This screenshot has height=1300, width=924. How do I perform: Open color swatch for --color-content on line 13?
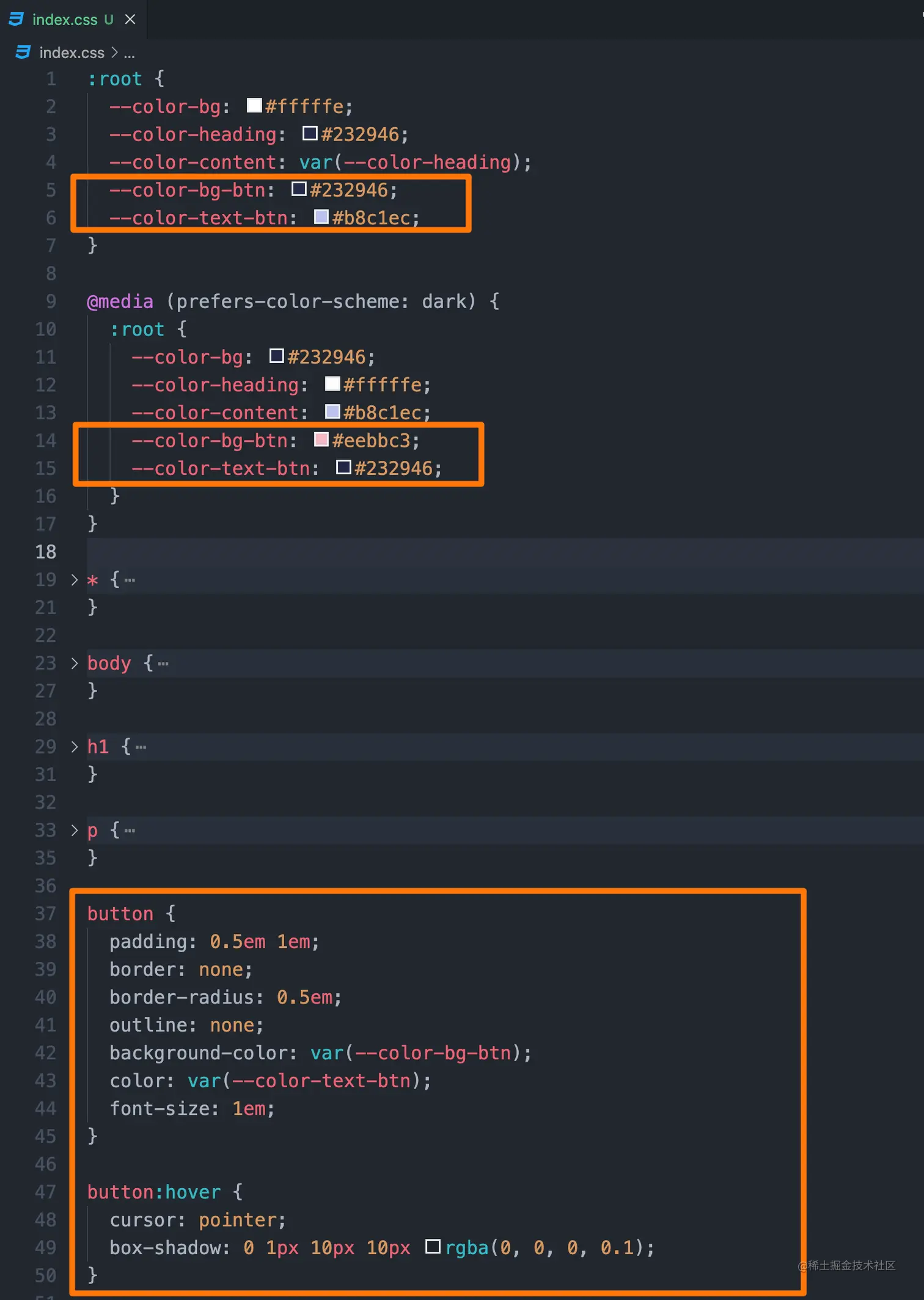point(332,411)
